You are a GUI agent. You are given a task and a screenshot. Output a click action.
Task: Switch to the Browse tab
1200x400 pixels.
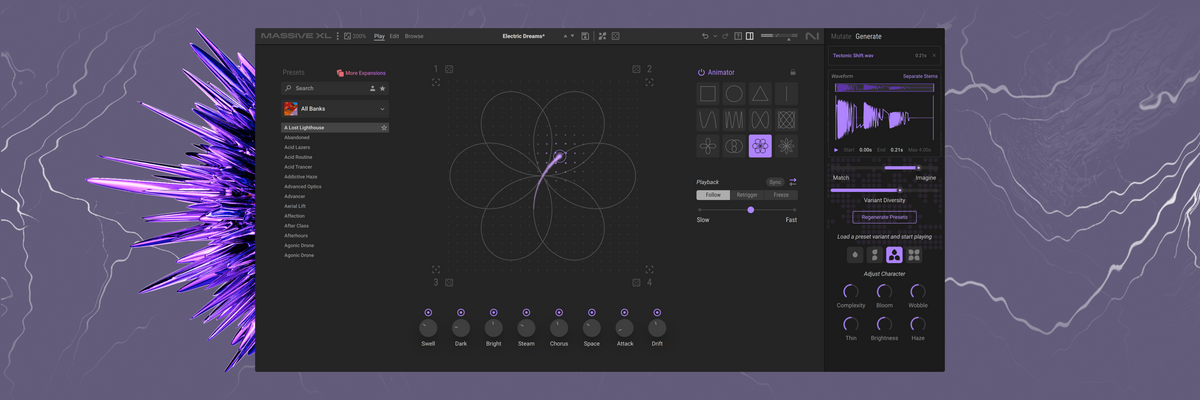click(414, 36)
